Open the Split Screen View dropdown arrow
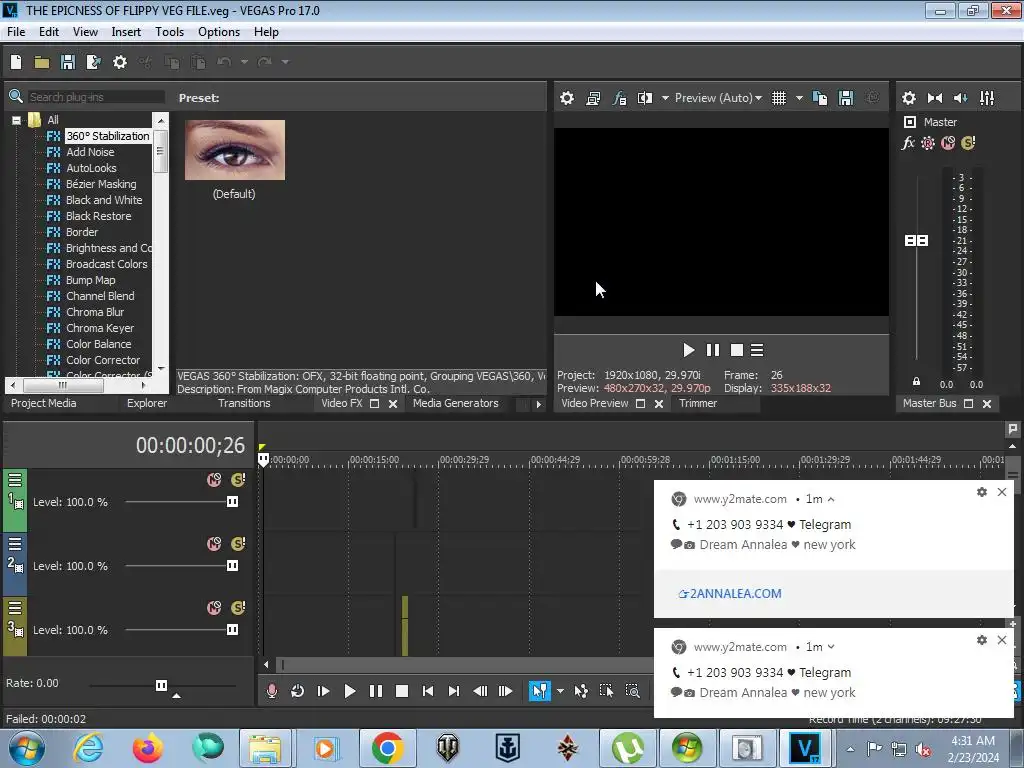The image size is (1024, 768). (x=665, y=98)
